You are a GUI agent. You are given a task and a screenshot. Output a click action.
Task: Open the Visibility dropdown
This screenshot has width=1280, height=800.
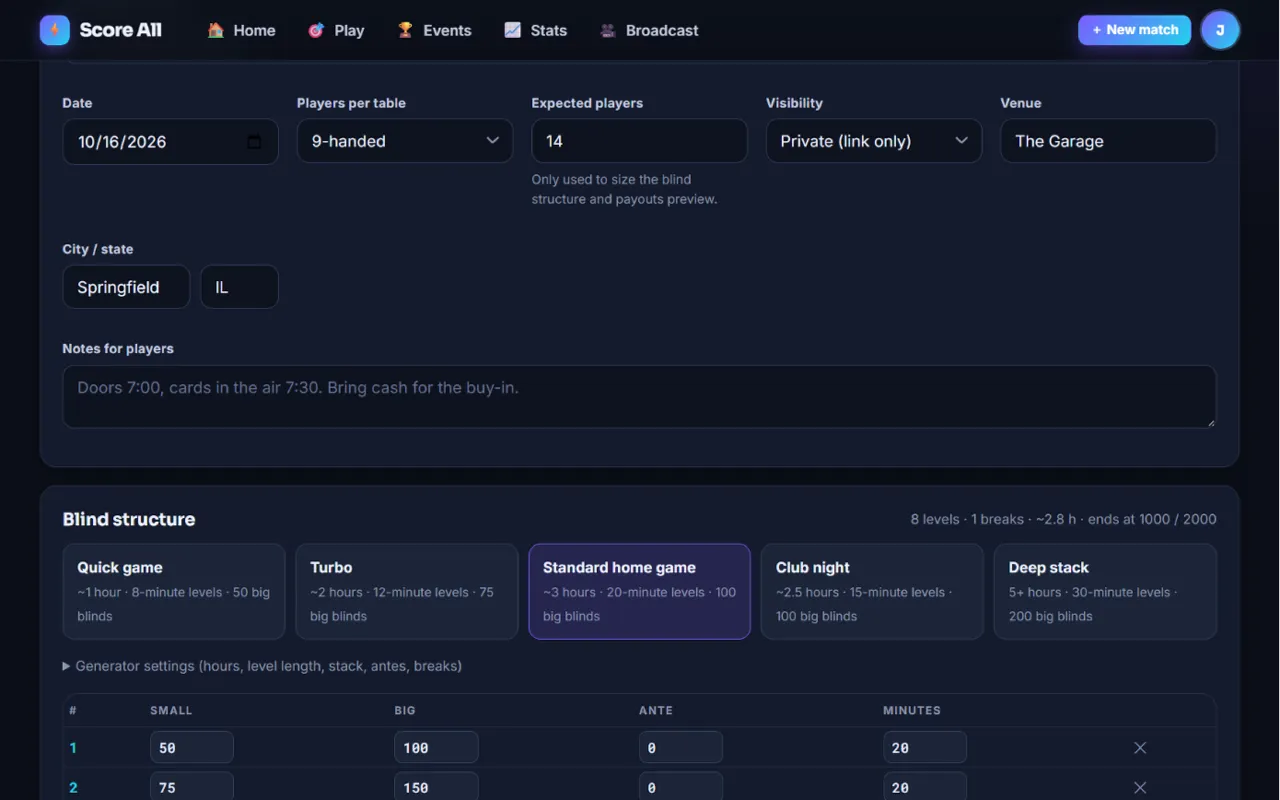874,141
